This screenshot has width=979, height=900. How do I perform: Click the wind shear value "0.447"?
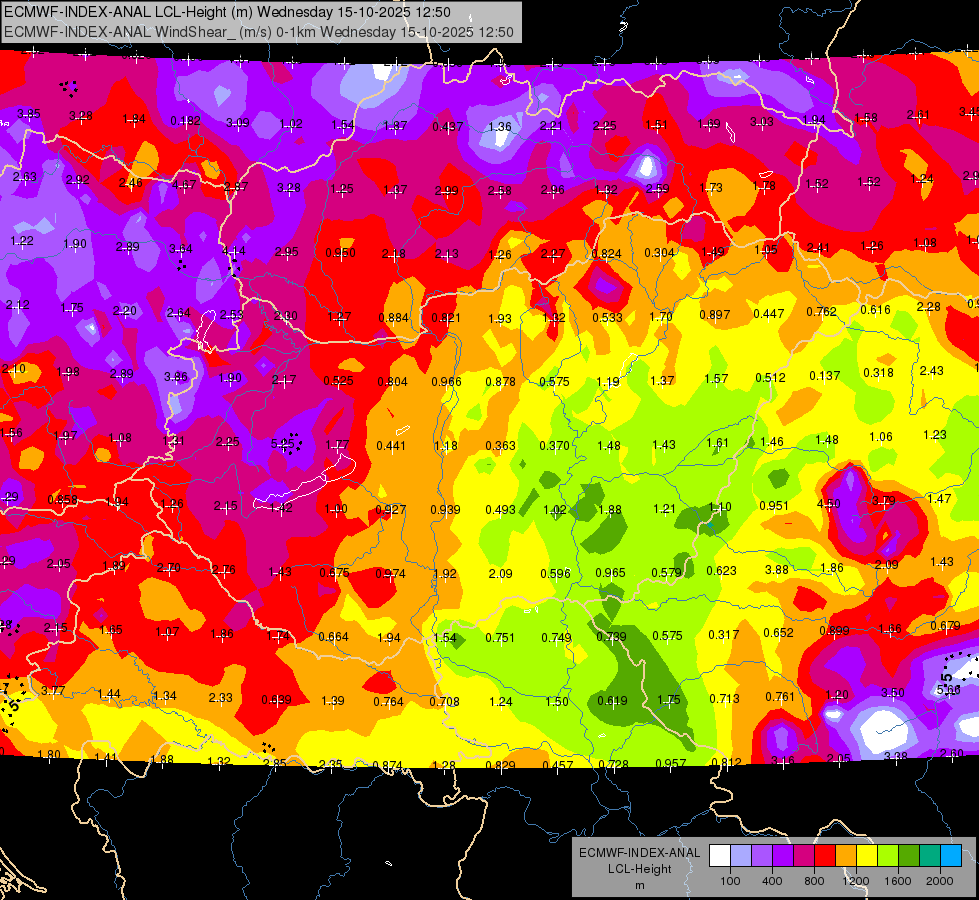point(769,314)
